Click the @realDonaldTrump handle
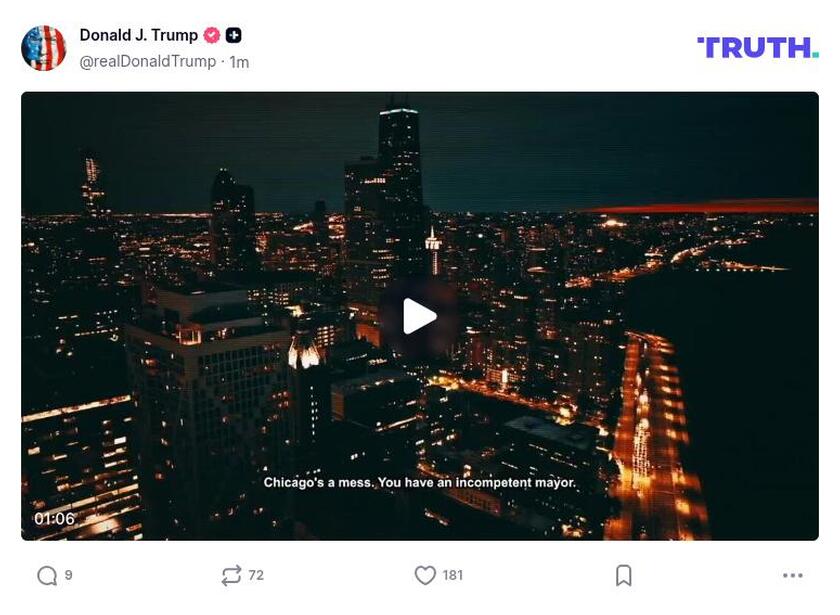840x615 pixels. pos(147,62)
